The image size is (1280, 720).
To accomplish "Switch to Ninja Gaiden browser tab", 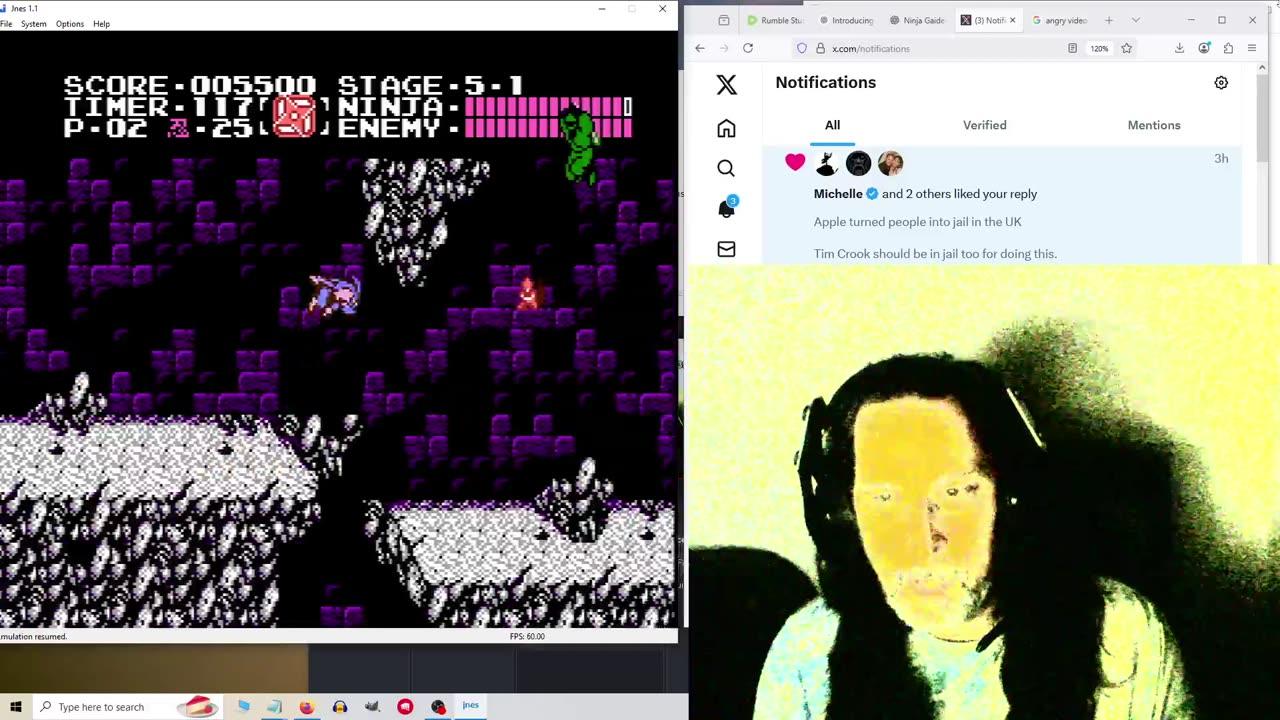I will click(918, 20).
